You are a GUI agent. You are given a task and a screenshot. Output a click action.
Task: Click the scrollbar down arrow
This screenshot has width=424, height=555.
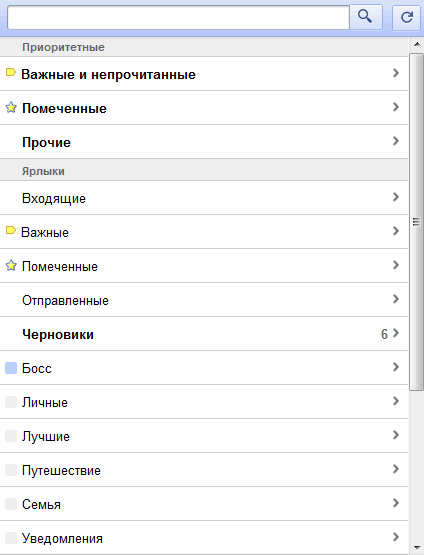coord(417,548)
